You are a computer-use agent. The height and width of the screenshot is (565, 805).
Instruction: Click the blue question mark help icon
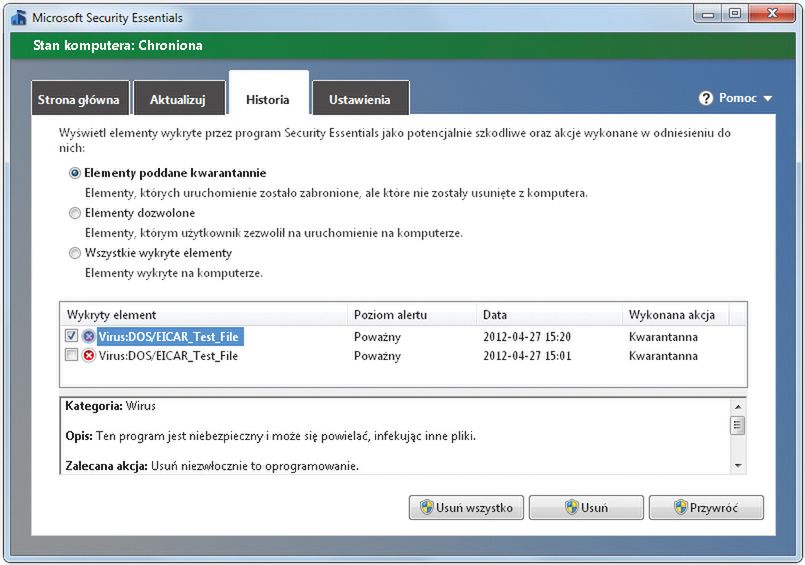pyautogui.click(x=706, y=98)
